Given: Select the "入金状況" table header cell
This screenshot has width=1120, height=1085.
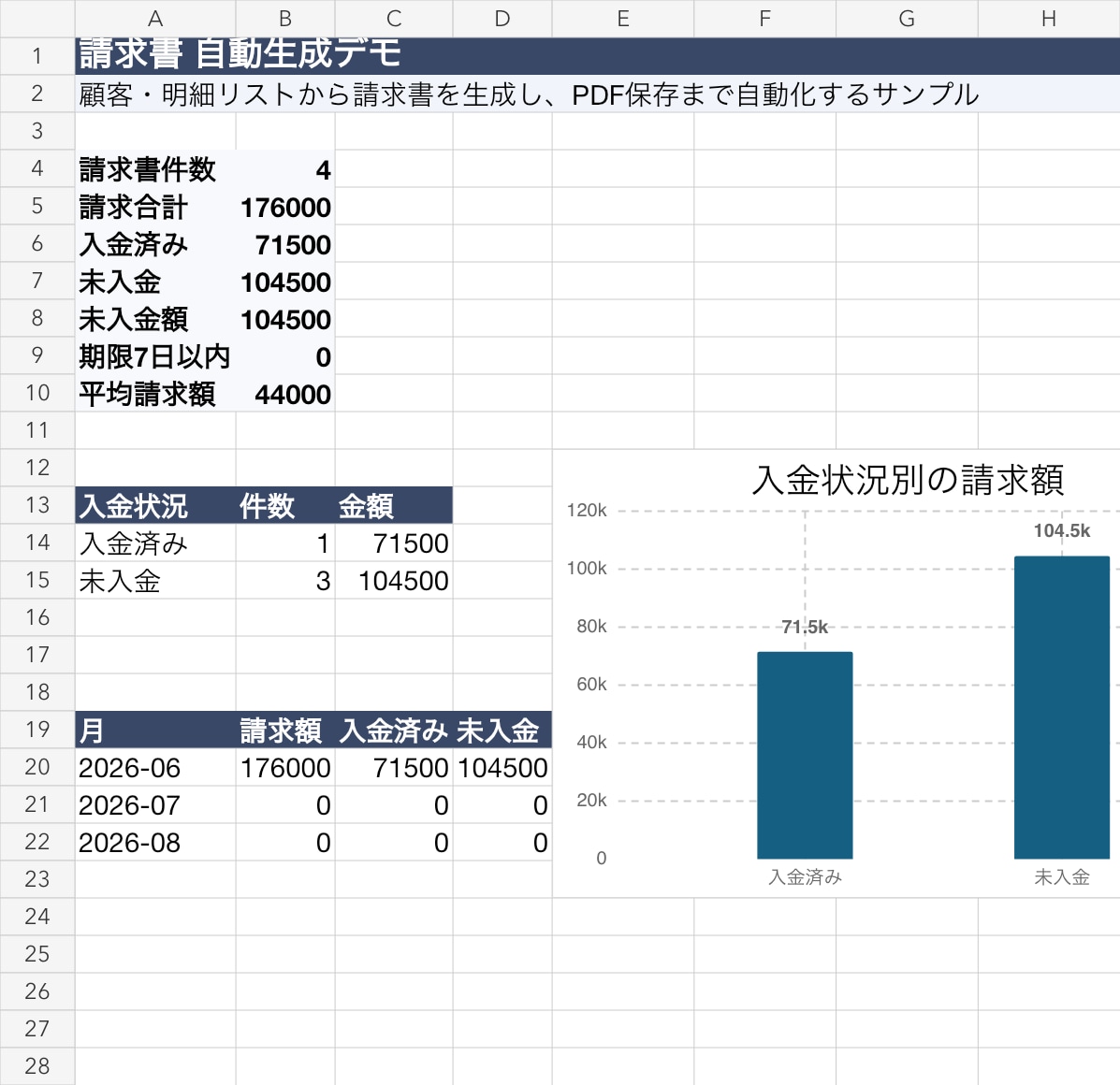Looking at the screenshot, I should click(x=155, y=505).
